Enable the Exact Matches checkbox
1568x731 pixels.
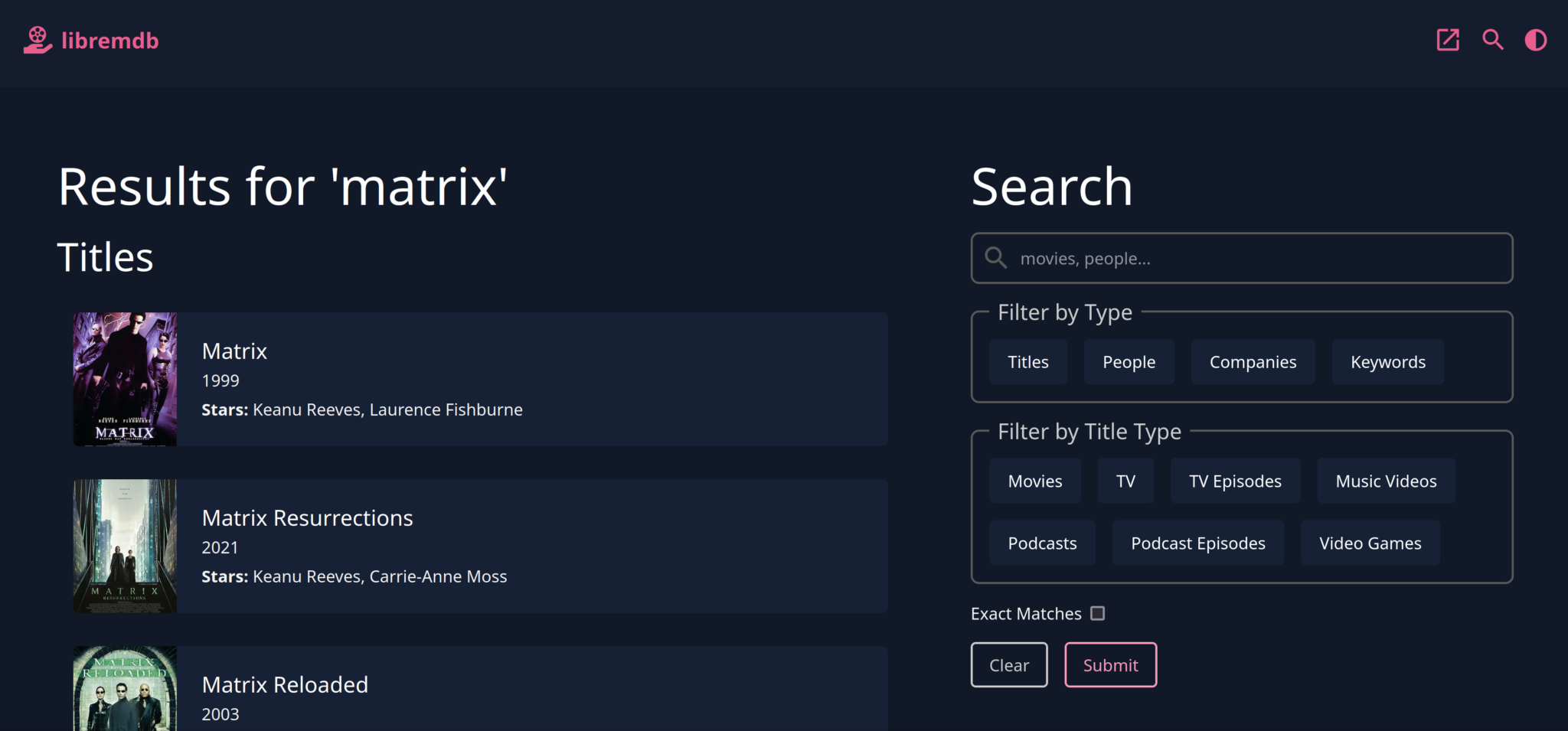1097,613
